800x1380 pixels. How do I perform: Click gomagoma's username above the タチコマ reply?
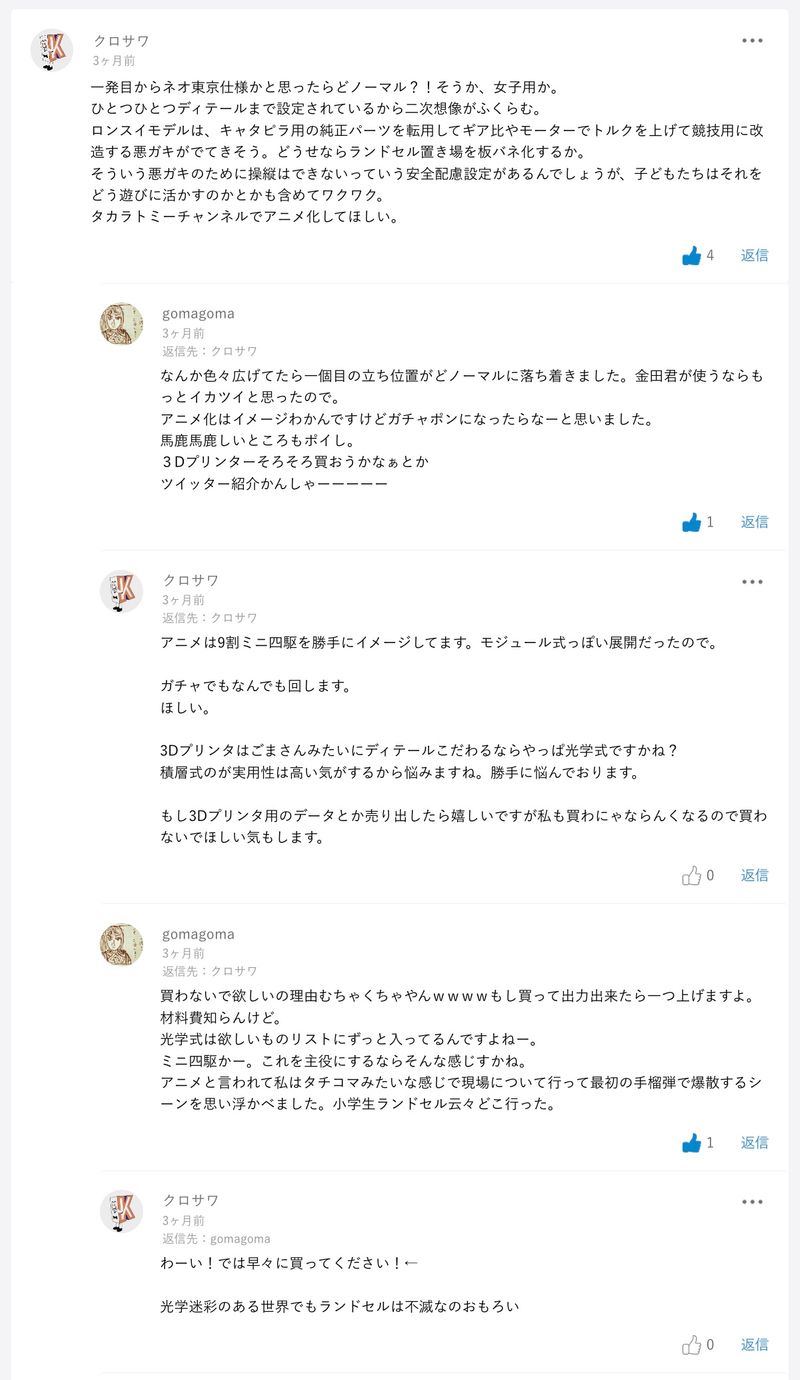[x=198, y=934]
